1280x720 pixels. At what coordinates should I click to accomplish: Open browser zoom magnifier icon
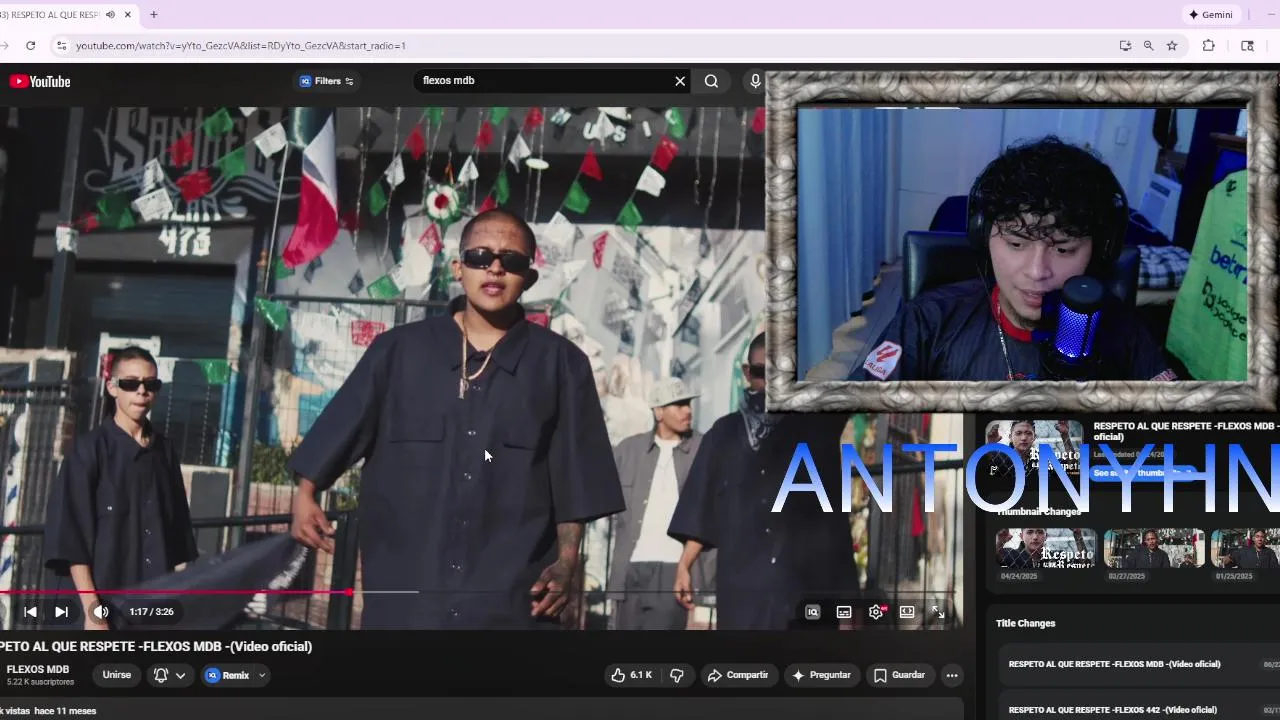pyautogui.click(x=1148, y=46)
